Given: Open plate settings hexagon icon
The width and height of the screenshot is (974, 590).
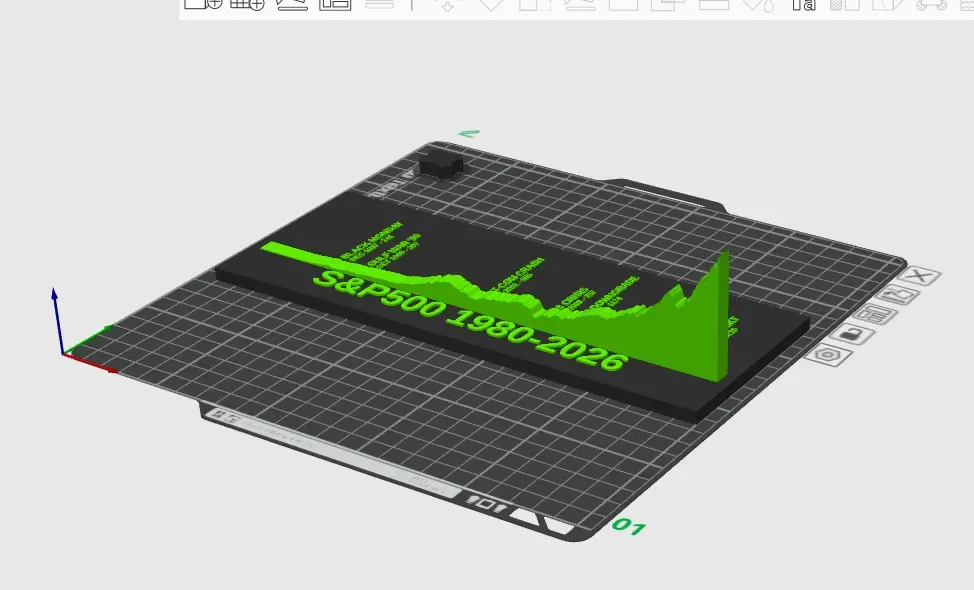Looking at the screenshot, I should [x=828, y=356].
